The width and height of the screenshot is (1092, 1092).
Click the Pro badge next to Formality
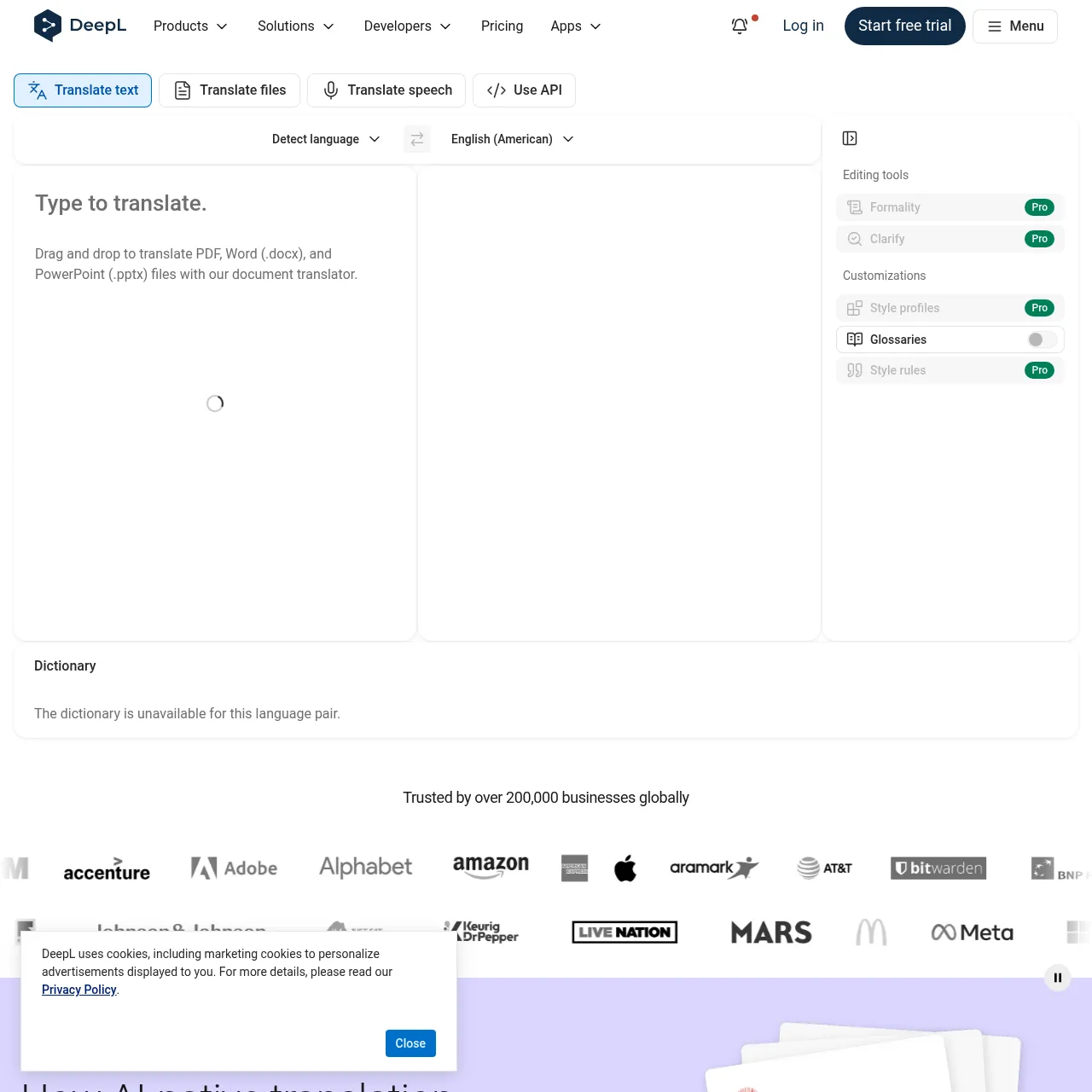pos(1039,207)
